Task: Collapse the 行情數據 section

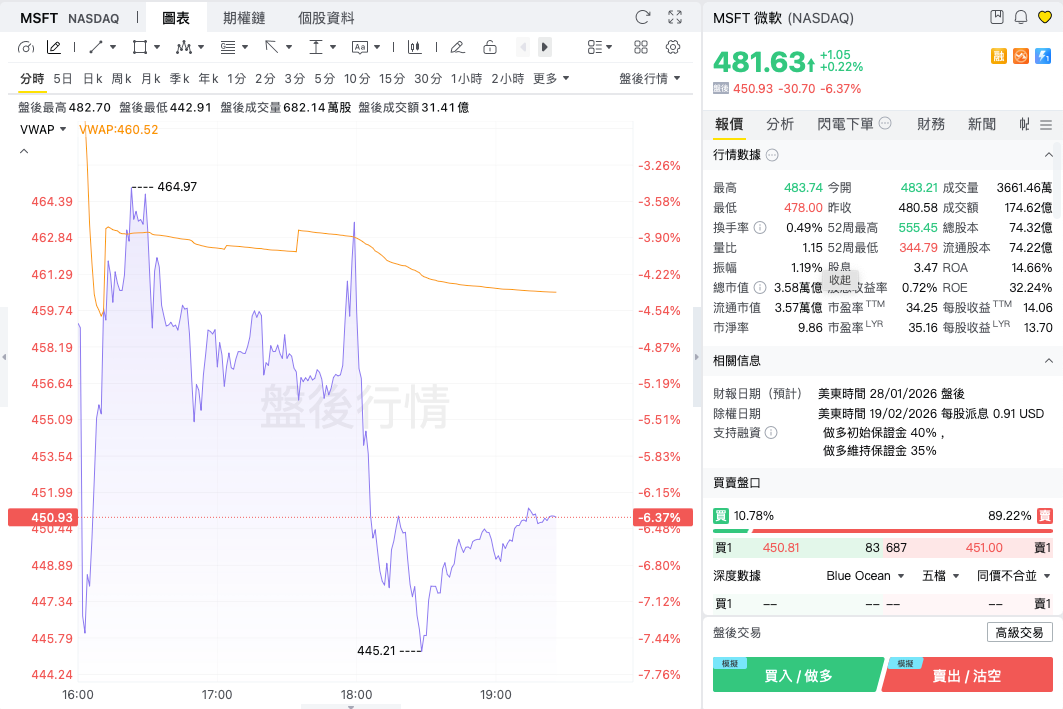Action: [x=1048, y=155]
